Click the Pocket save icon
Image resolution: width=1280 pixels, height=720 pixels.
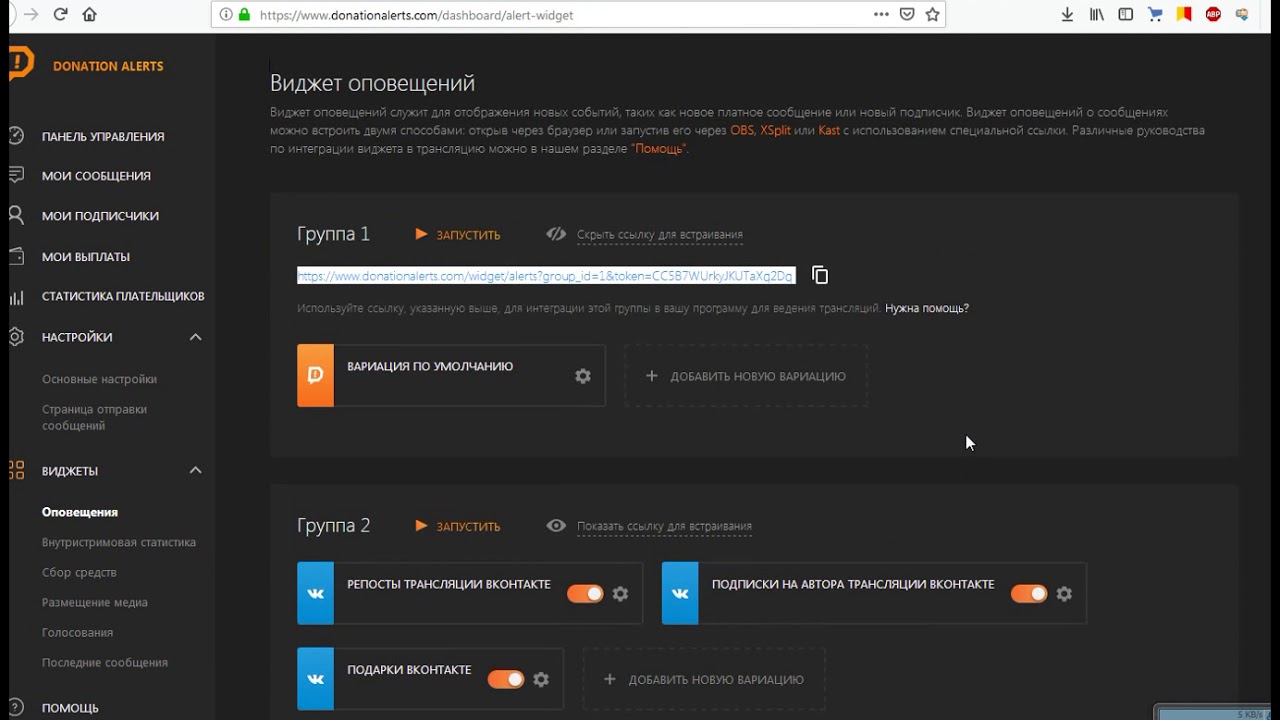(907, 14)
